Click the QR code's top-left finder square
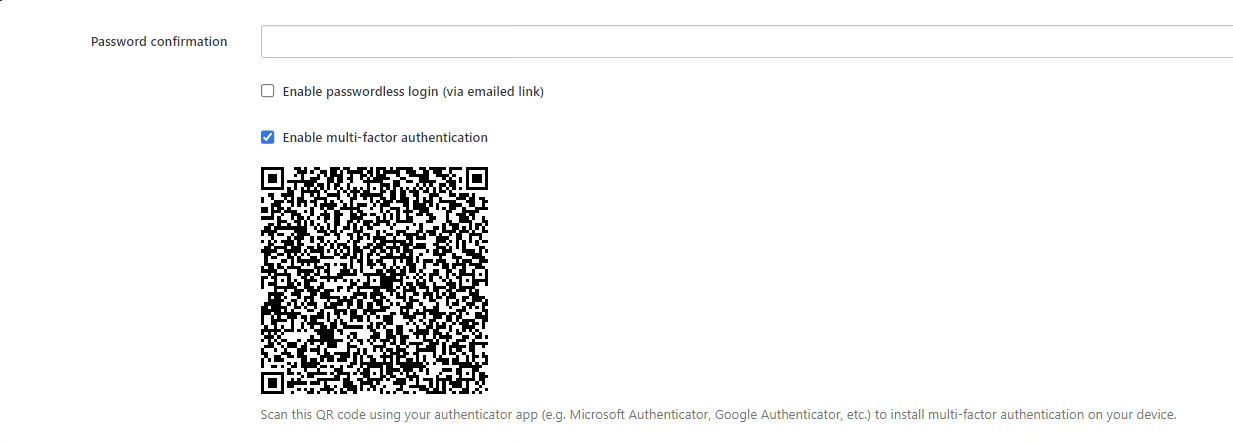This screenshot has height=442, width=1233. (273, 179)
